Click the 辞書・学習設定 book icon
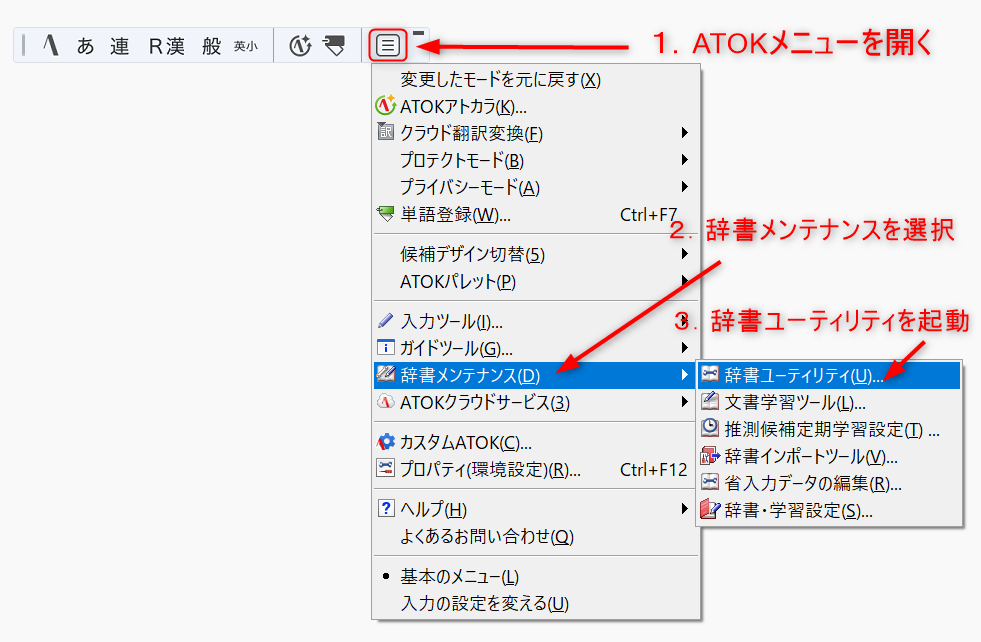The image size is (981, 642). coord(709,509)
